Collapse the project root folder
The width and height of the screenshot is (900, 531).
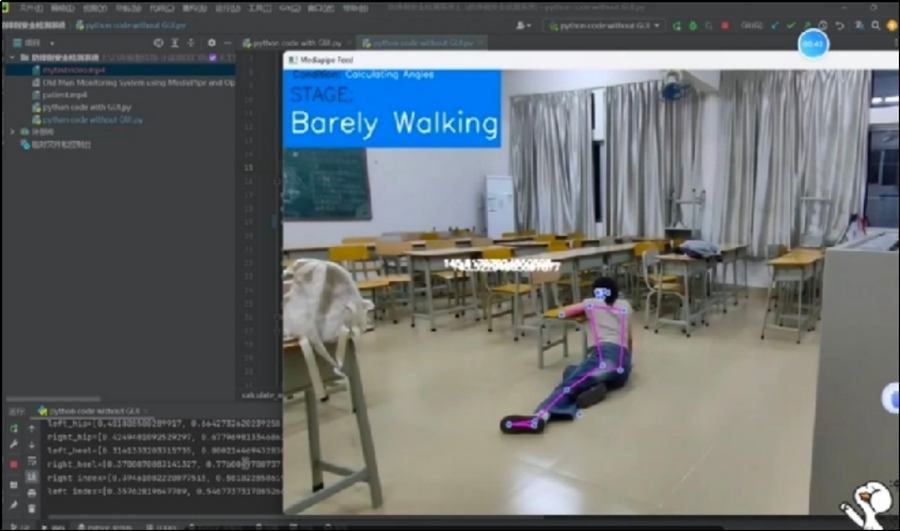pos(11,57)
